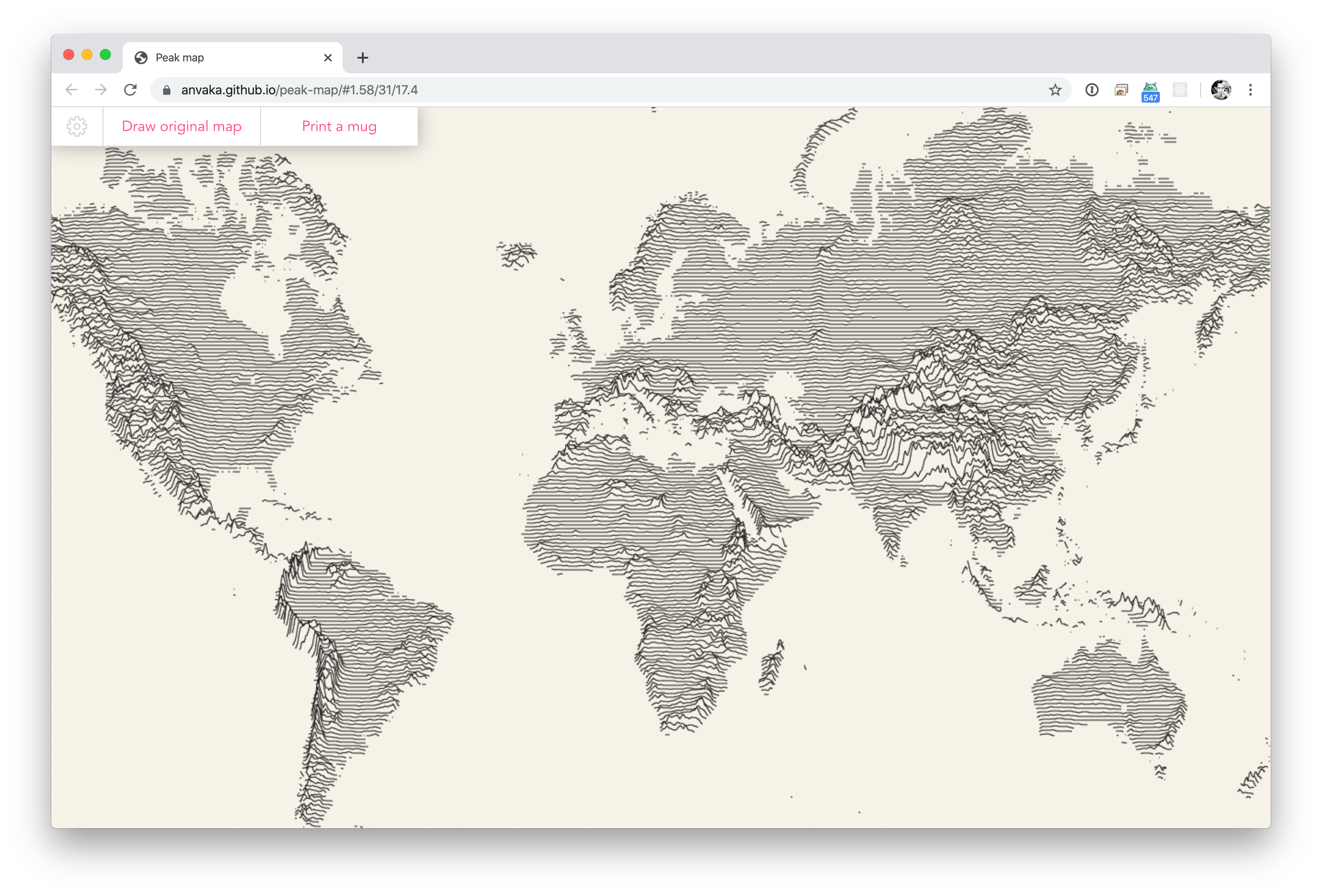Open the 1Password extension
The width and height of the screenshot is (1322, 896).
(x=1091, y=90)
